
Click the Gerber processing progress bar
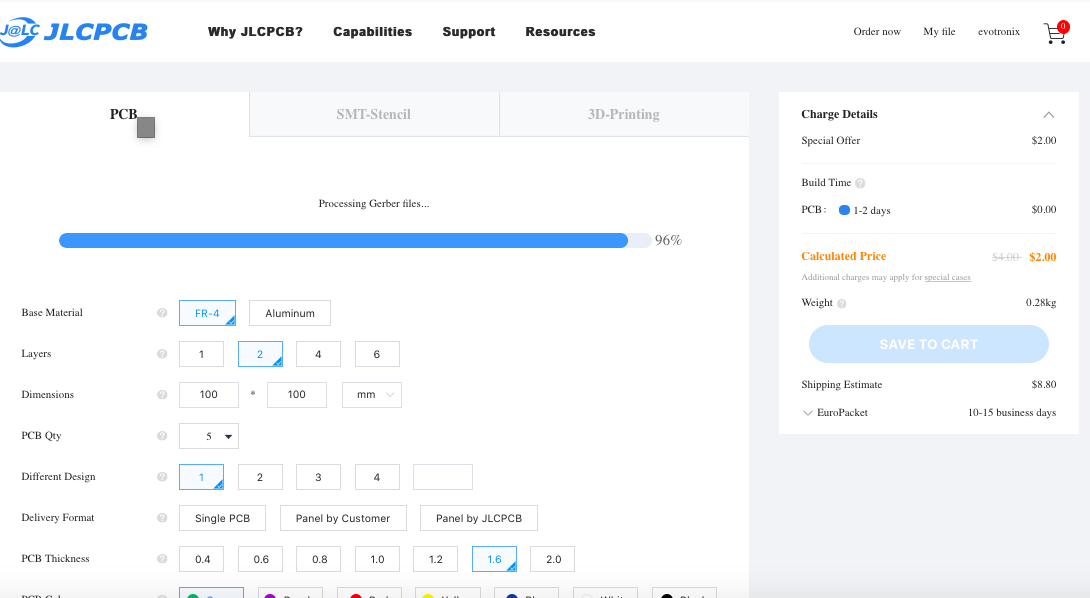pos(355,241)
